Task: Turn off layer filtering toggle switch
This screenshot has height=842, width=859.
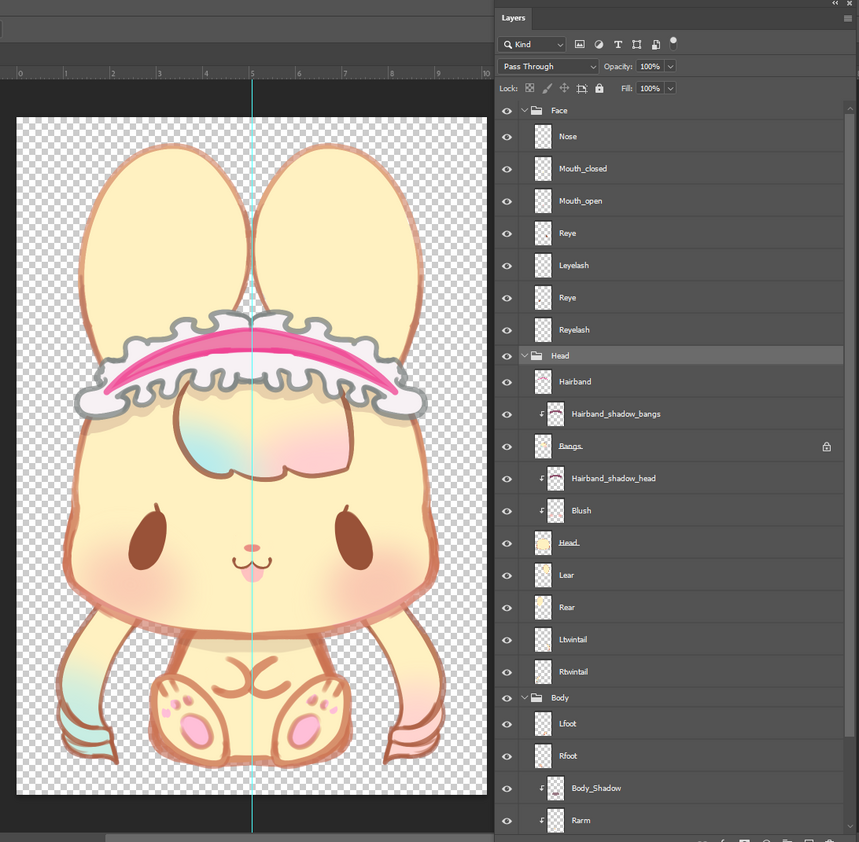Action: point(673,42)
